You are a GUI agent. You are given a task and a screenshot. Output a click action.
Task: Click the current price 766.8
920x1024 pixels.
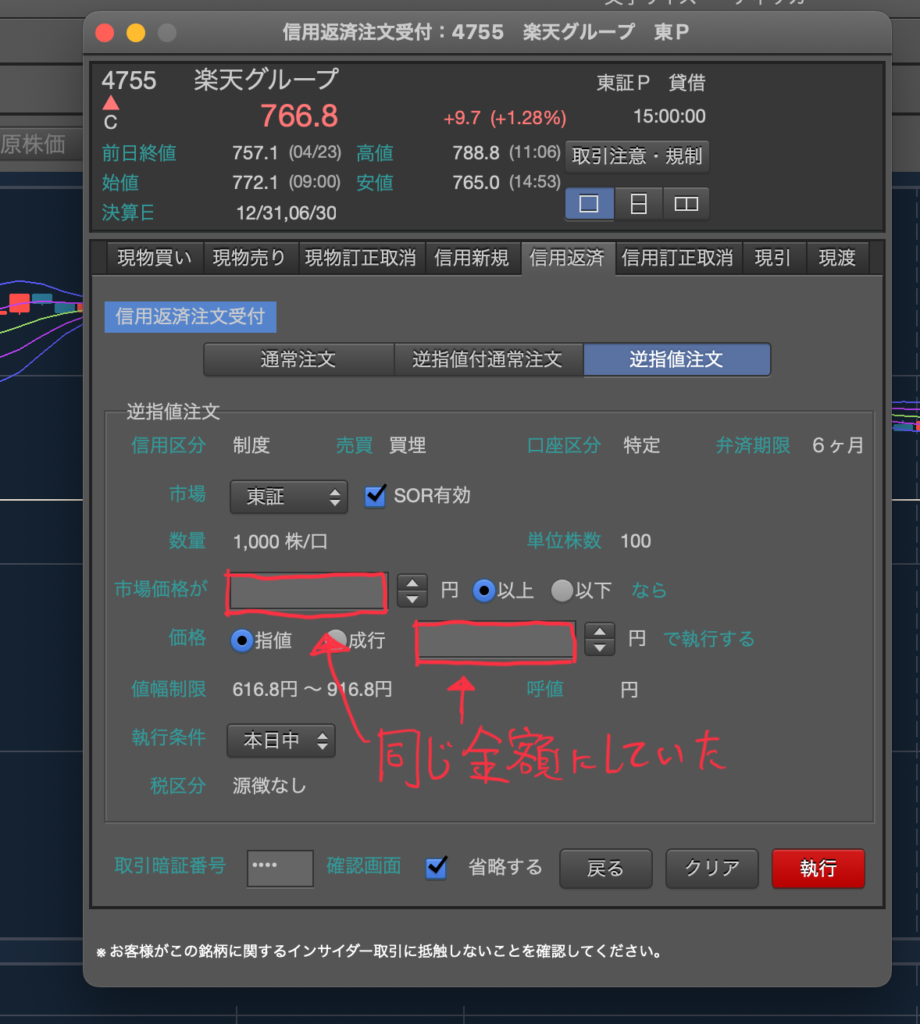tap(299, 116)
